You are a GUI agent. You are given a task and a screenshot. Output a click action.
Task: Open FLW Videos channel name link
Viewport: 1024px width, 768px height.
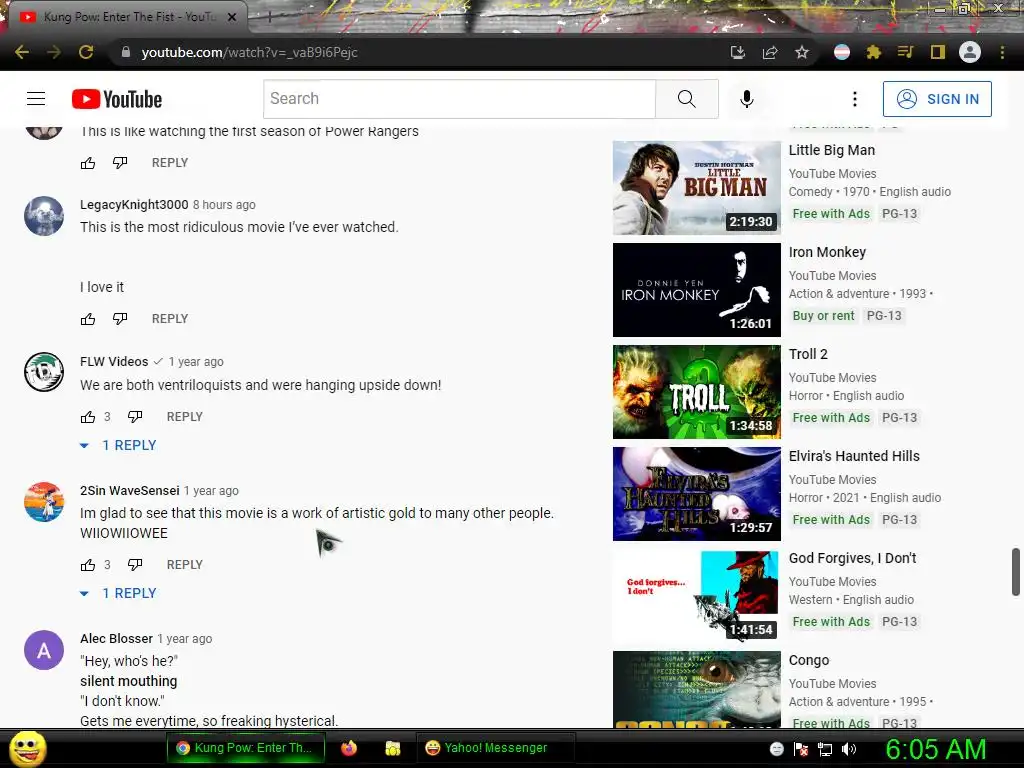click(x=114, y=361)
